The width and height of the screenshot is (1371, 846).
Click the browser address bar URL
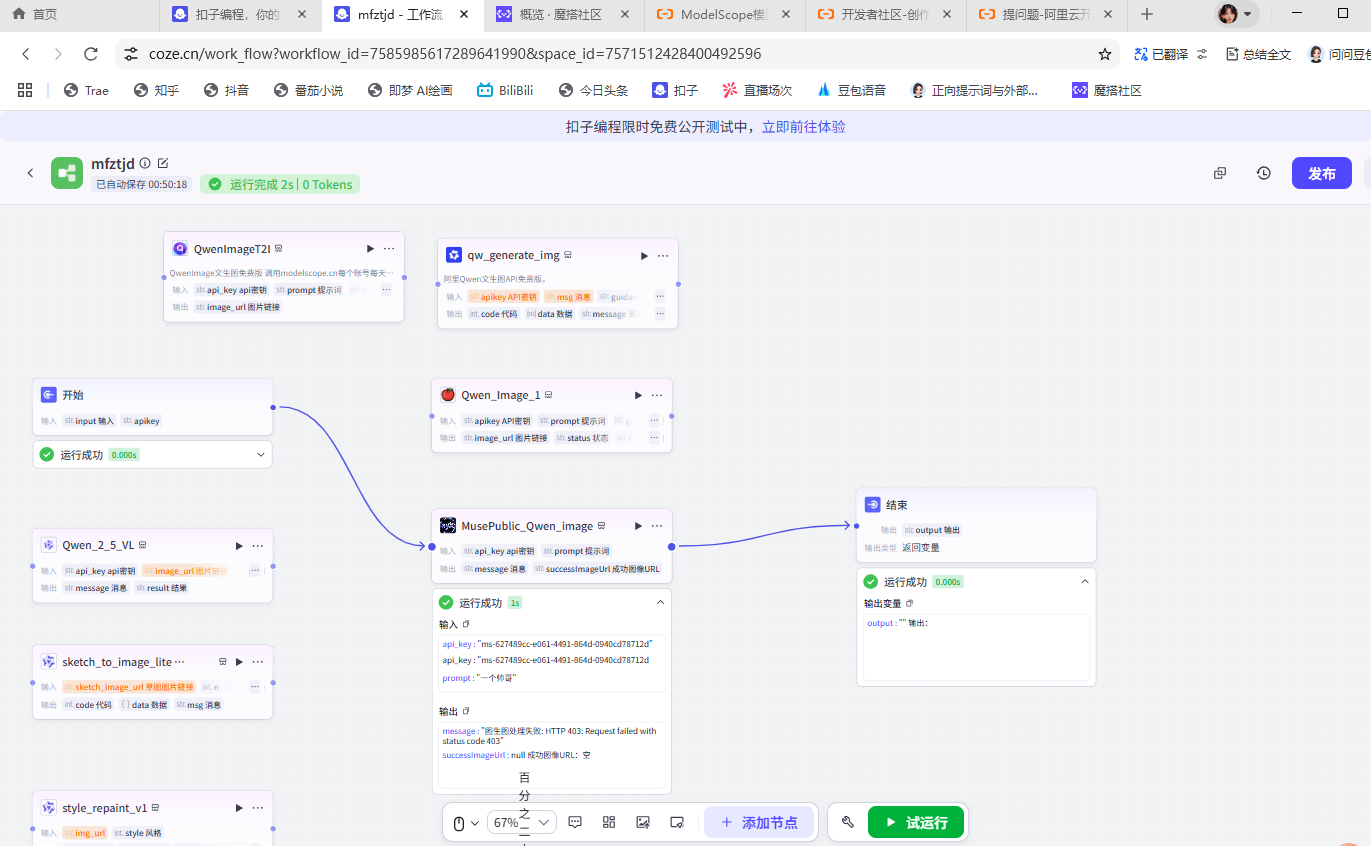pyautogui.click(x=455, y=54)
